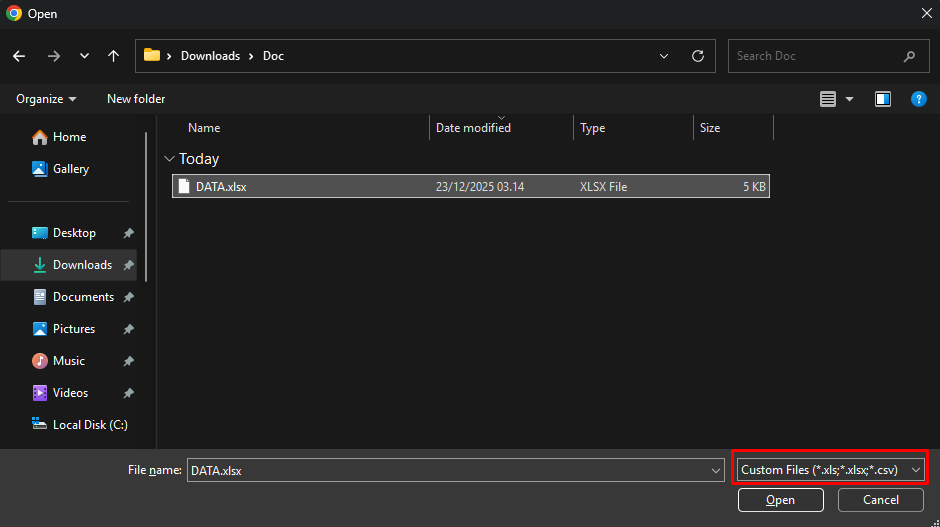
Task: Click the pin icon next to Music
Action: point(128,361)
